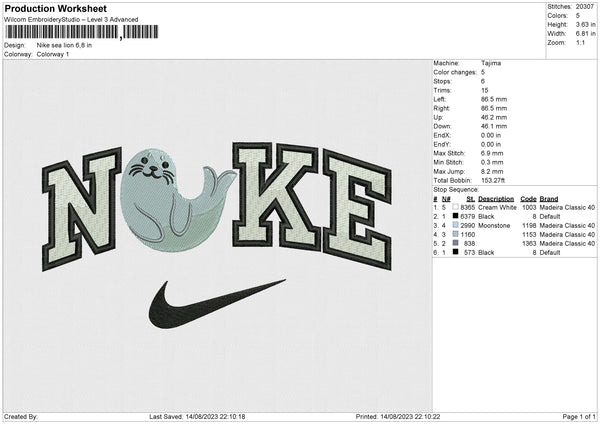Click the Width value "6.81 in"
This screenshot has width=600, height=424.
(585, 34)
